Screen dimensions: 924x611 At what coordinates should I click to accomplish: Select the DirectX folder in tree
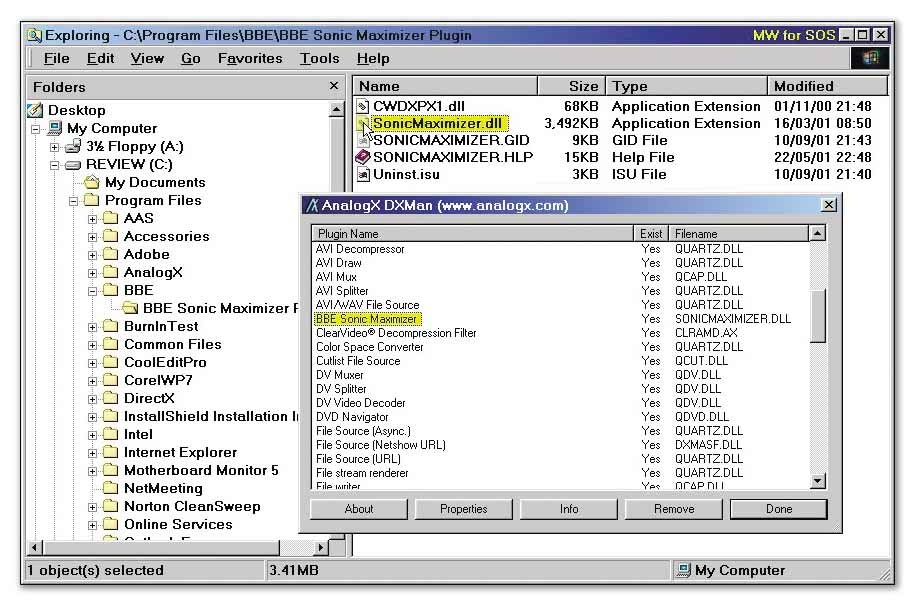[149, 398]
